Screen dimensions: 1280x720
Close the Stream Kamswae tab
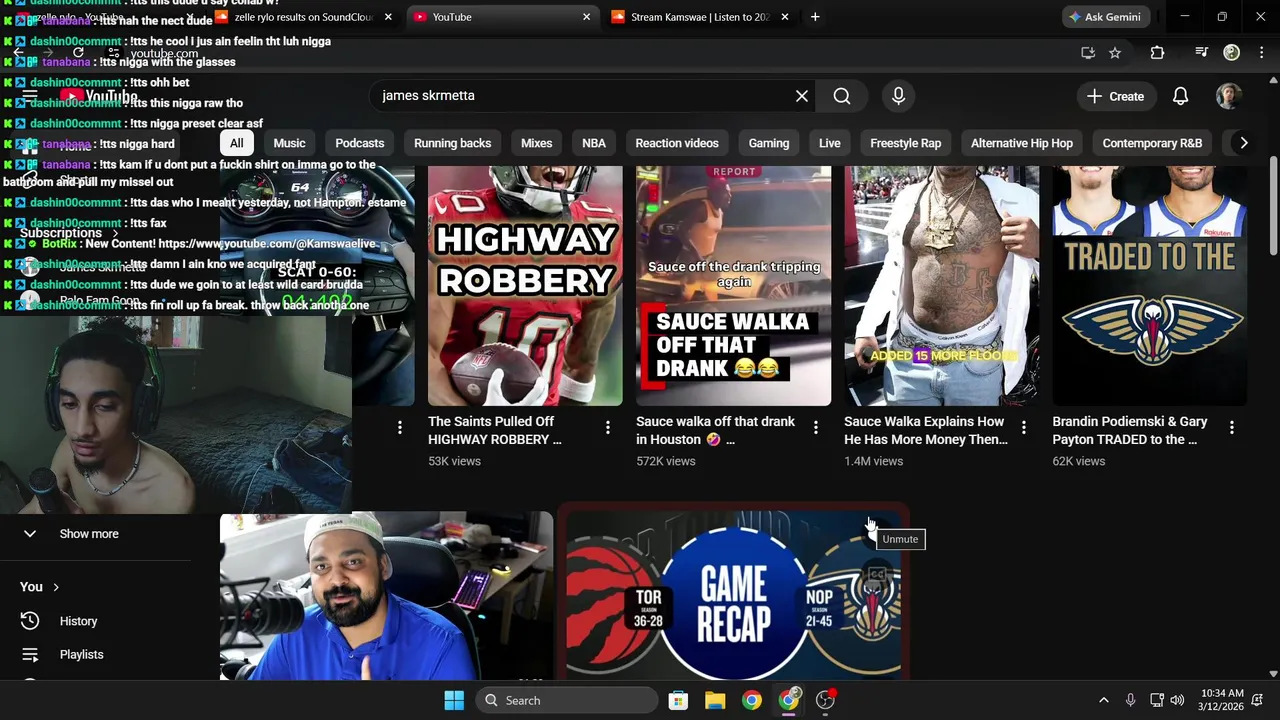[784, 17]
